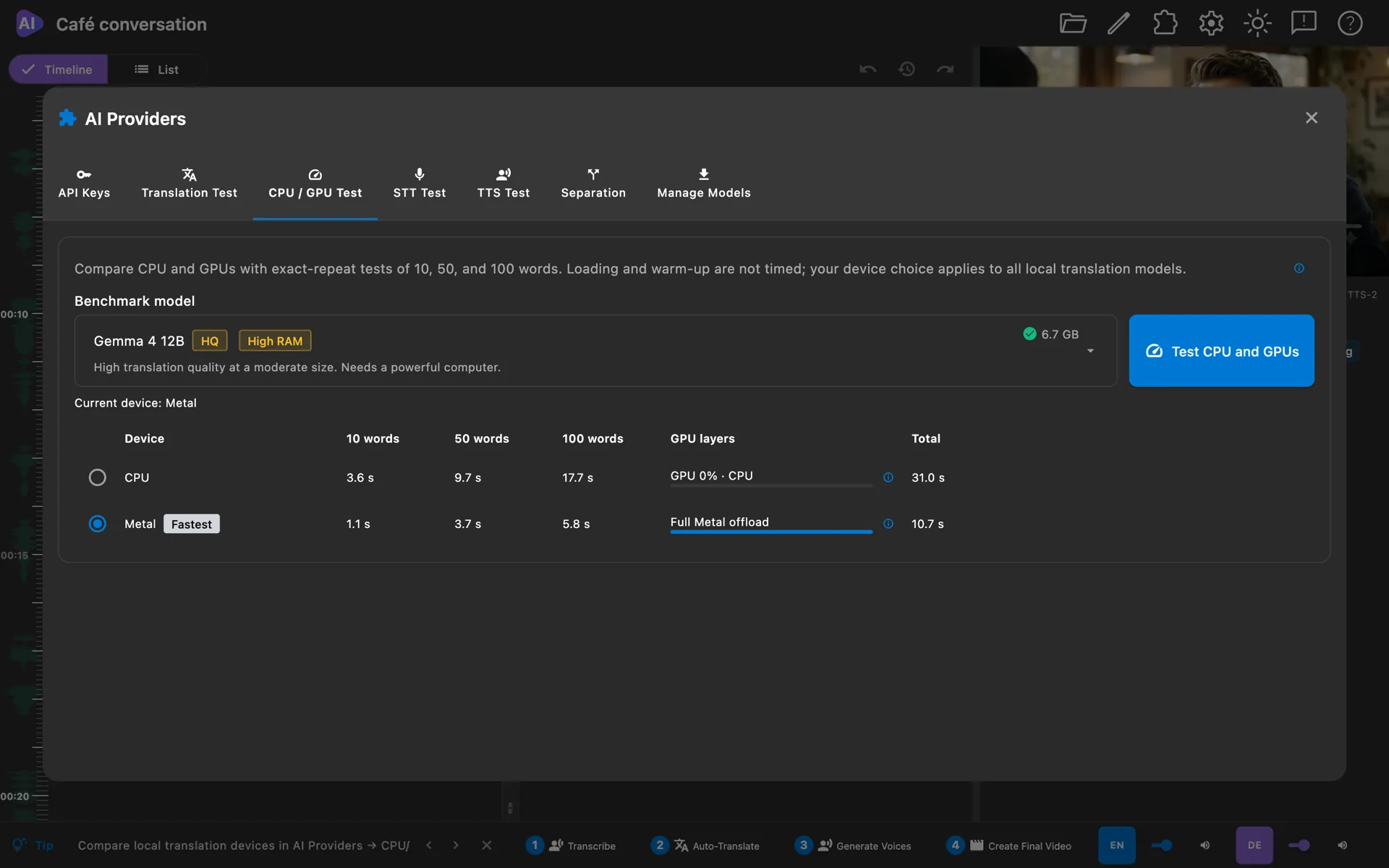Switch to List view

(x=156, y=69)
